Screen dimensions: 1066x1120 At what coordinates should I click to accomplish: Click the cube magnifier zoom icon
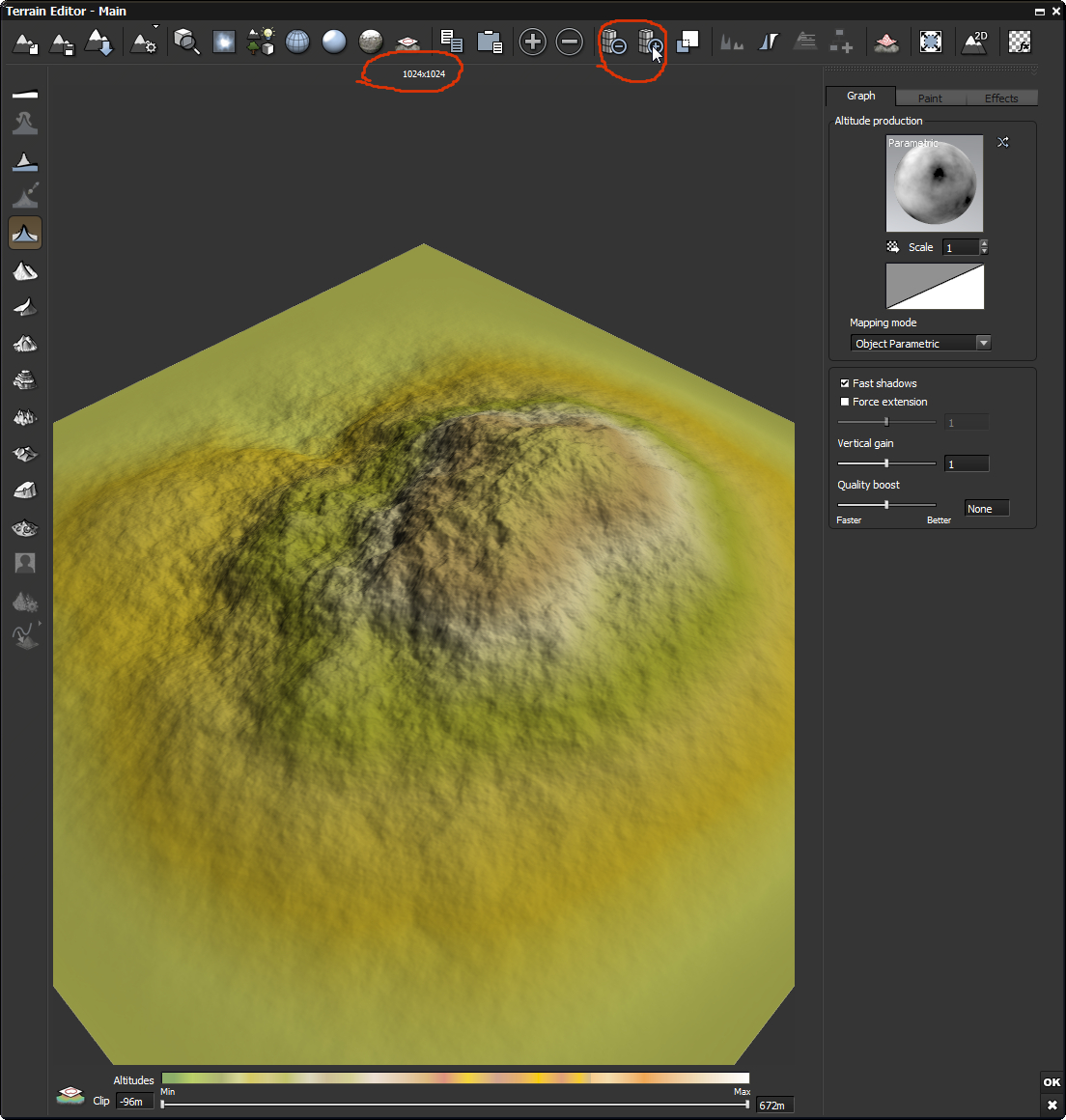(x=186, y=42)
